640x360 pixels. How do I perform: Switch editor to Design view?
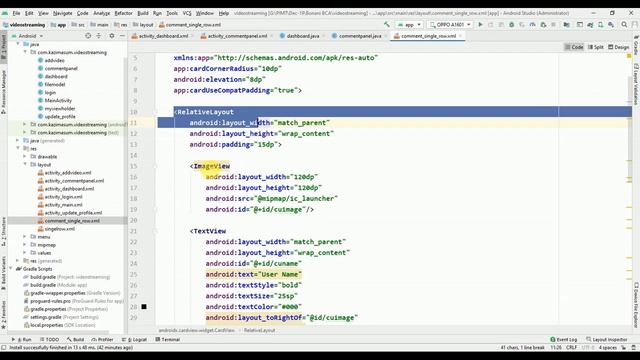[619, 47]
